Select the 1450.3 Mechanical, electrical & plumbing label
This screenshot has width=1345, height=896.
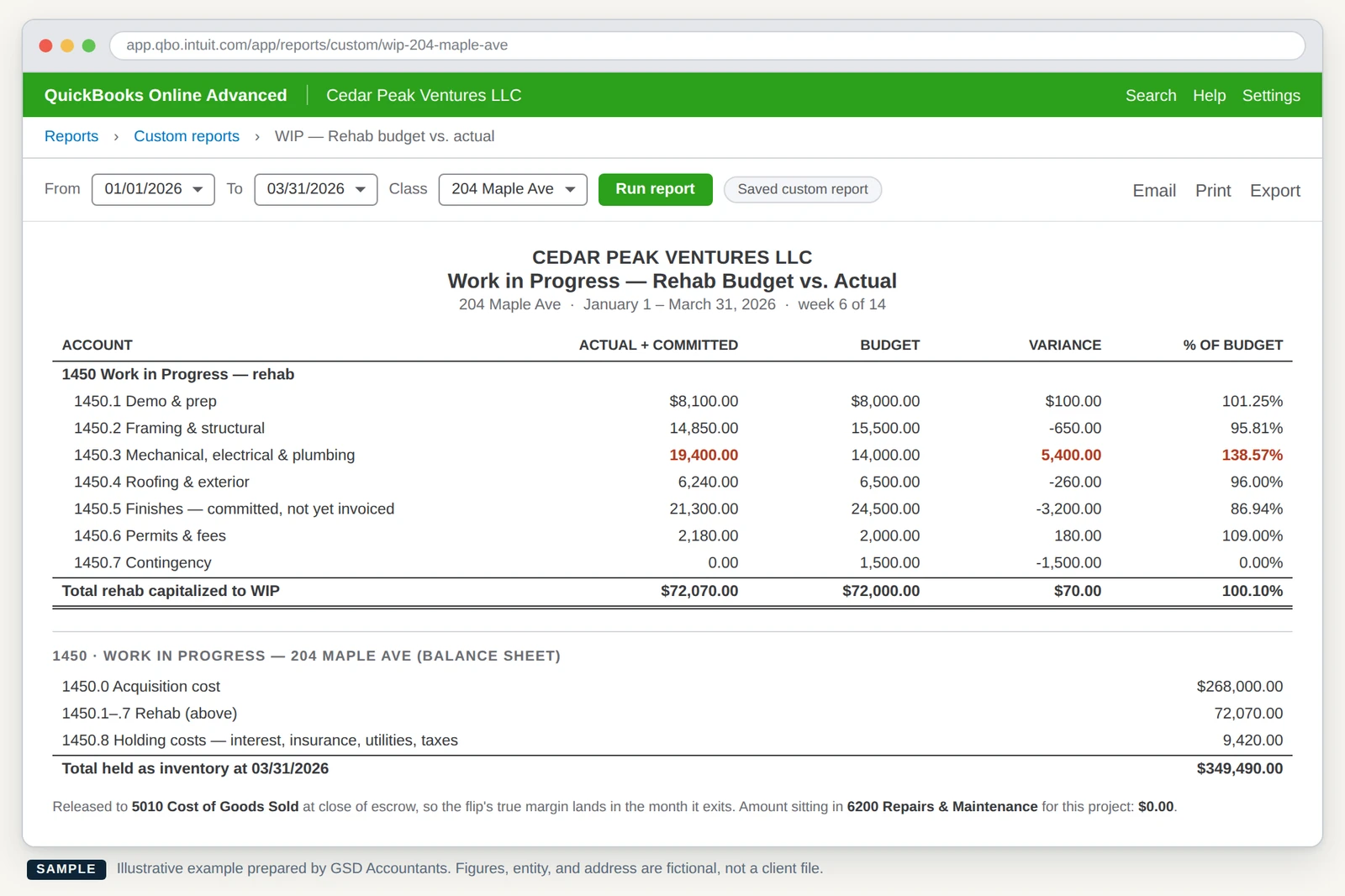coord(214,455)
